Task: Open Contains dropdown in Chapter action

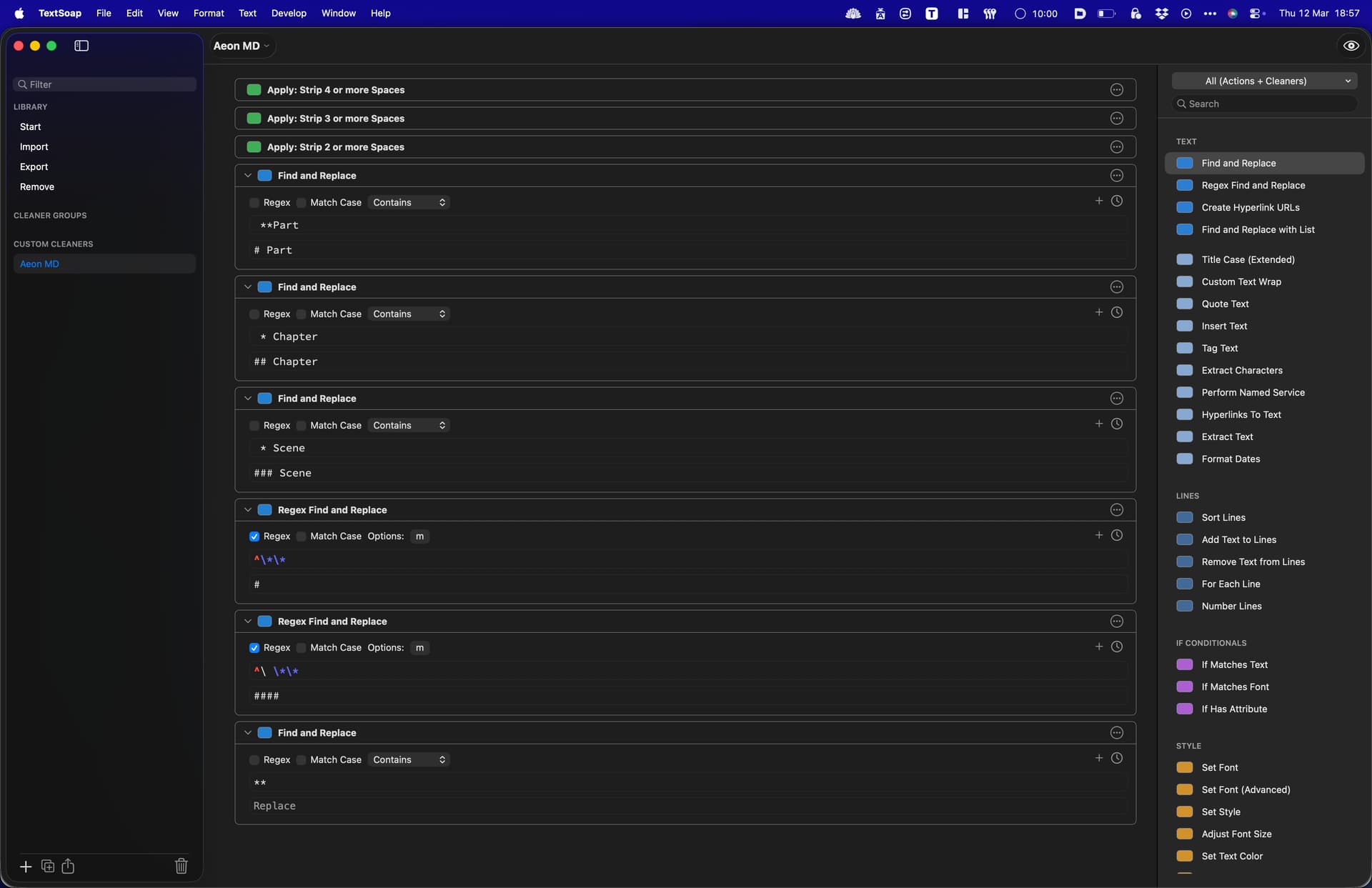Action: pyautogui.click(x=409, y=314)
